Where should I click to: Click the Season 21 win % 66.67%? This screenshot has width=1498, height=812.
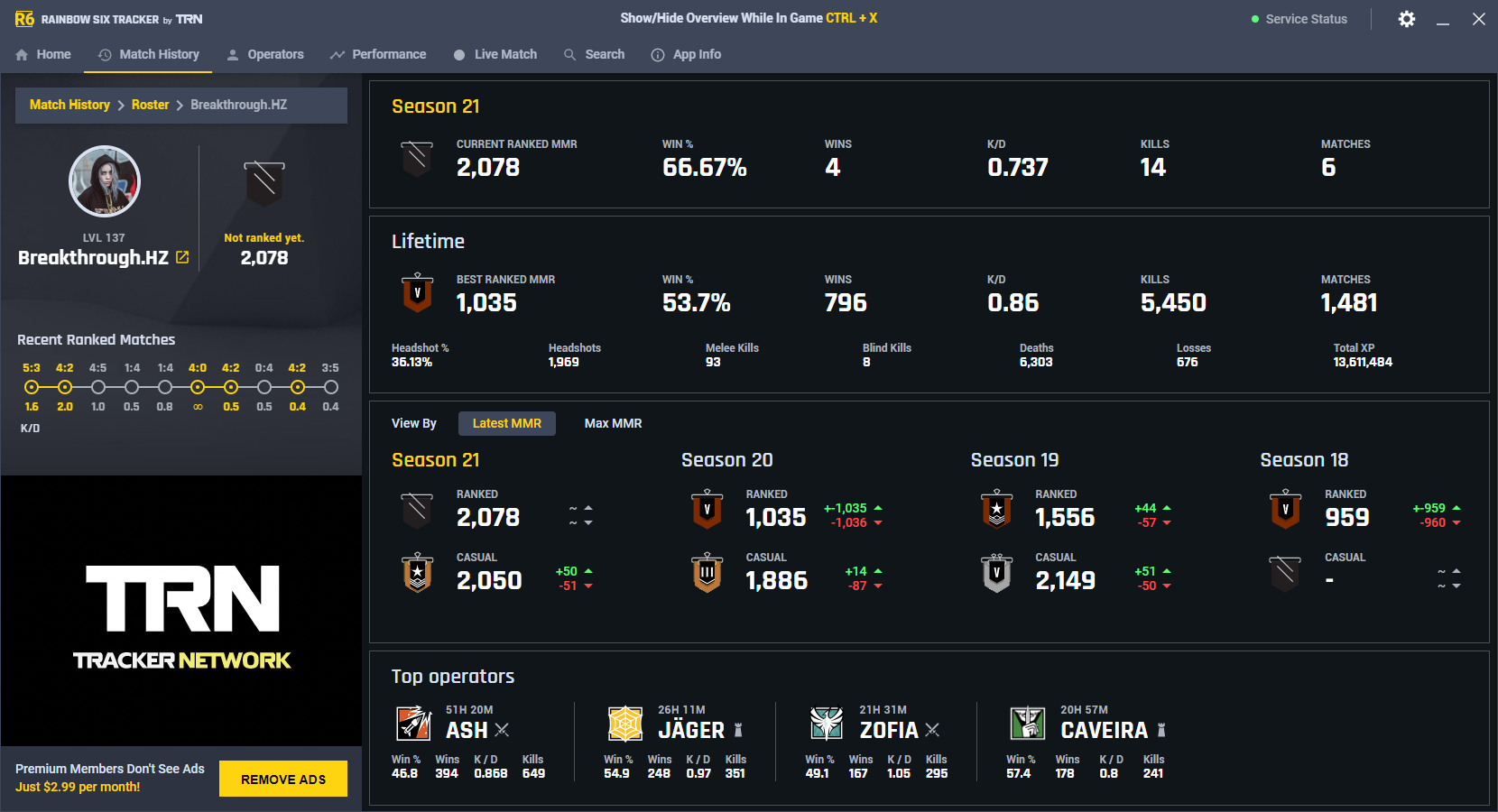(705, 168)
